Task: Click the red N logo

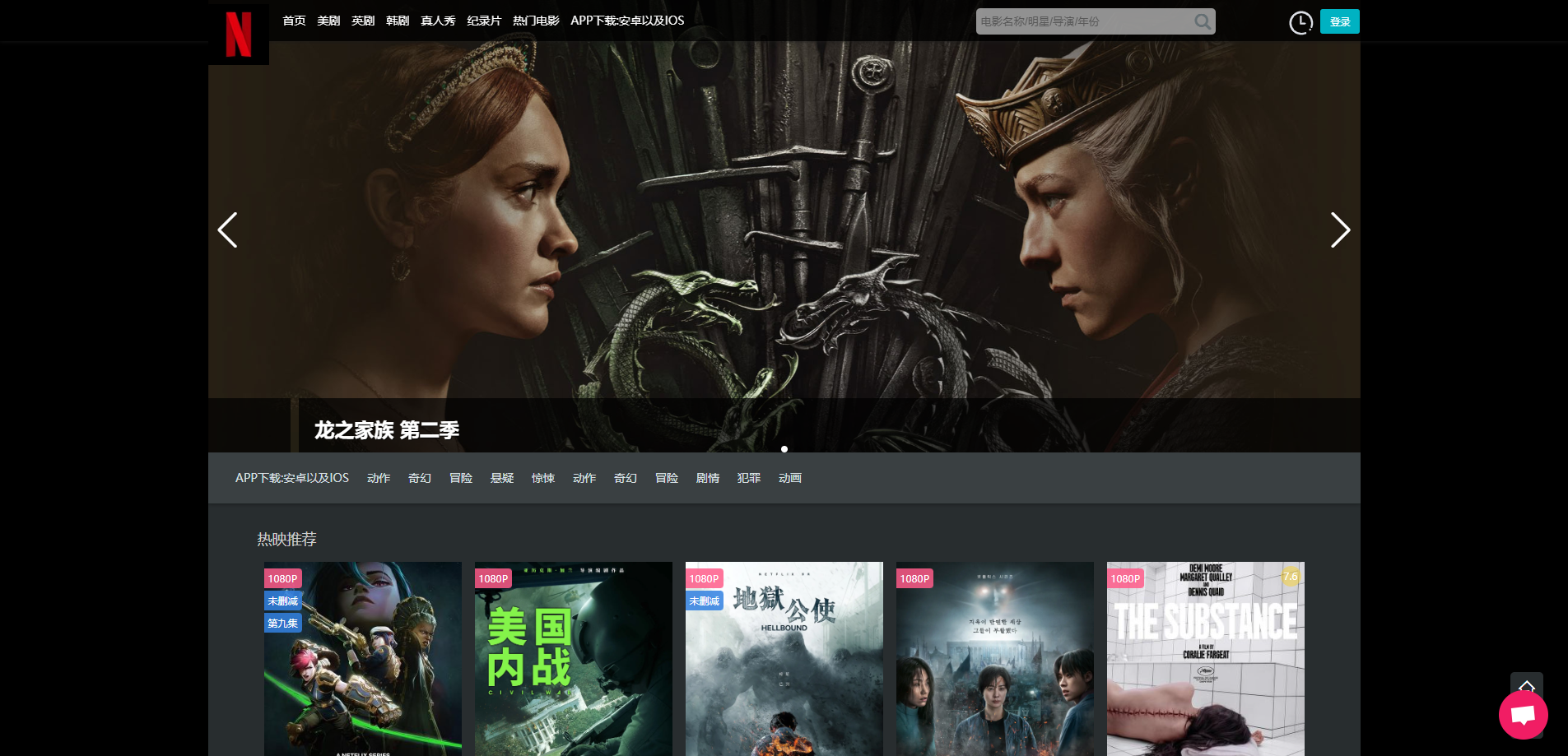Action: click(x=239, y=35)
